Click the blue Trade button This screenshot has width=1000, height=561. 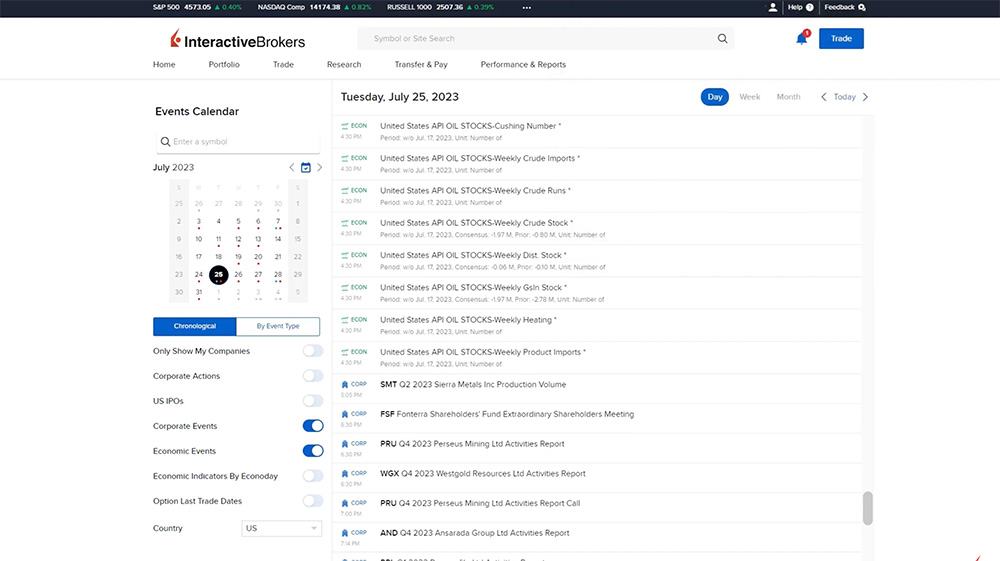pos(841,39)
